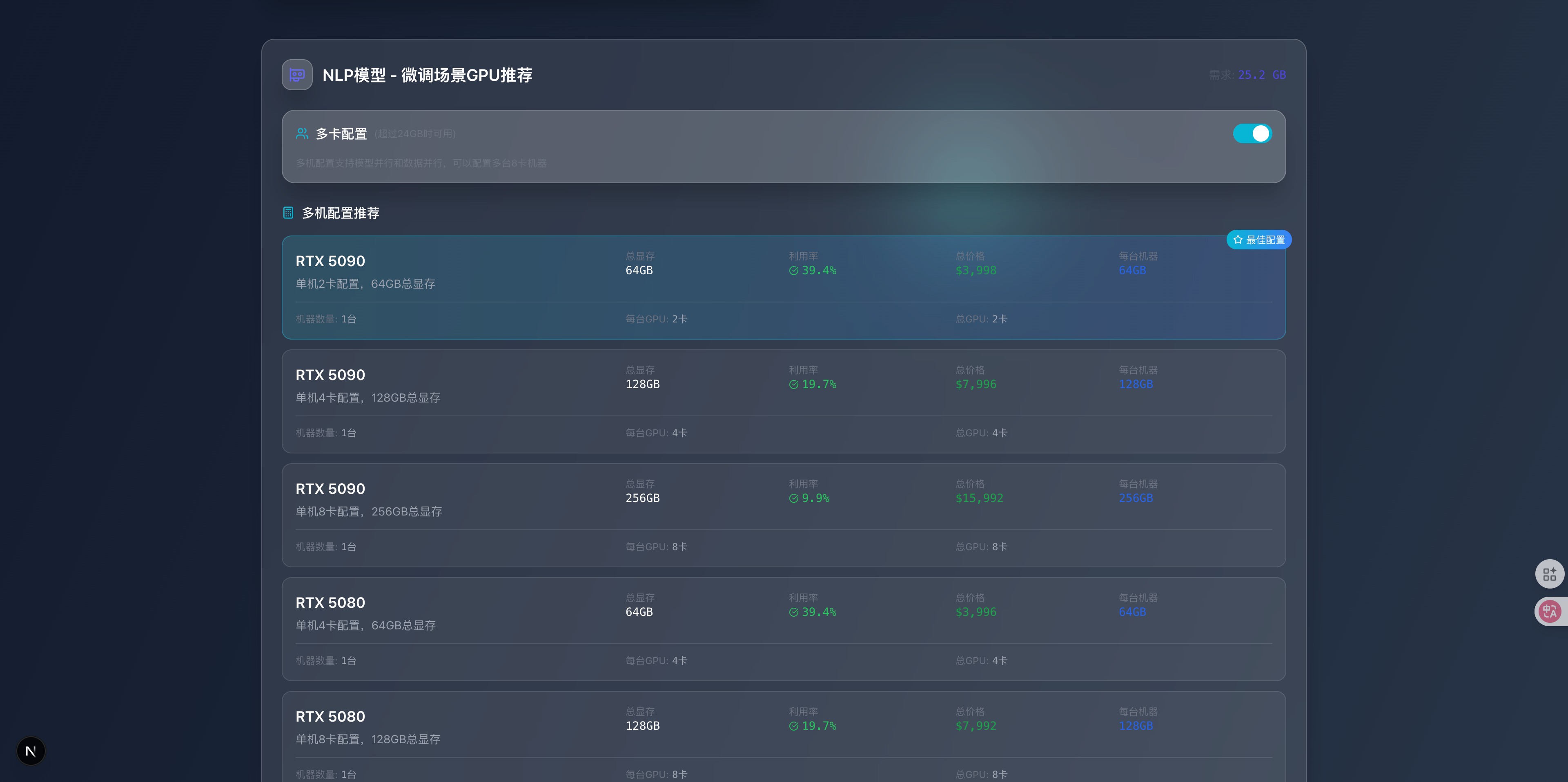Click the floating translate 中A button
The image size is (1568, 782).
[x=1549, y=611]
